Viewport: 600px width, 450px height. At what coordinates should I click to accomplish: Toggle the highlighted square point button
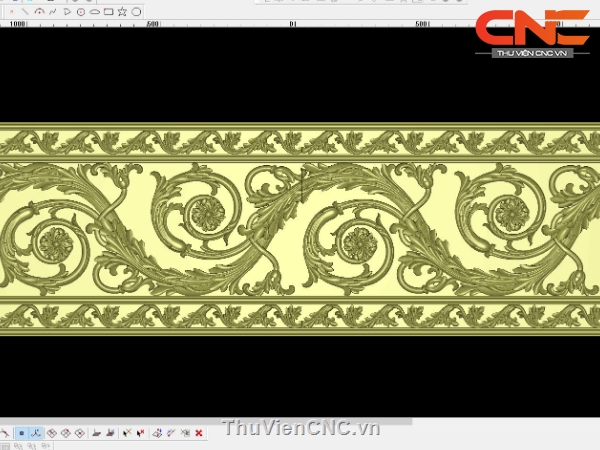coord(21,433)
